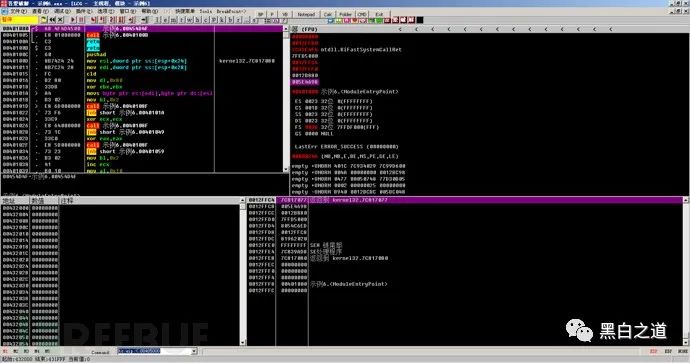The image size is (690, 363).
Task: Open Windows list with the W icon
Action: pyautogui.click(x=190, y=20)
